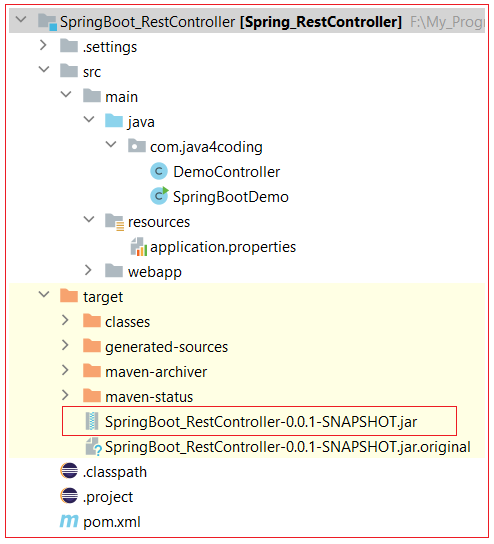Collapse the src folder
This screenshot has height=544, width=494.
point(44,69)
